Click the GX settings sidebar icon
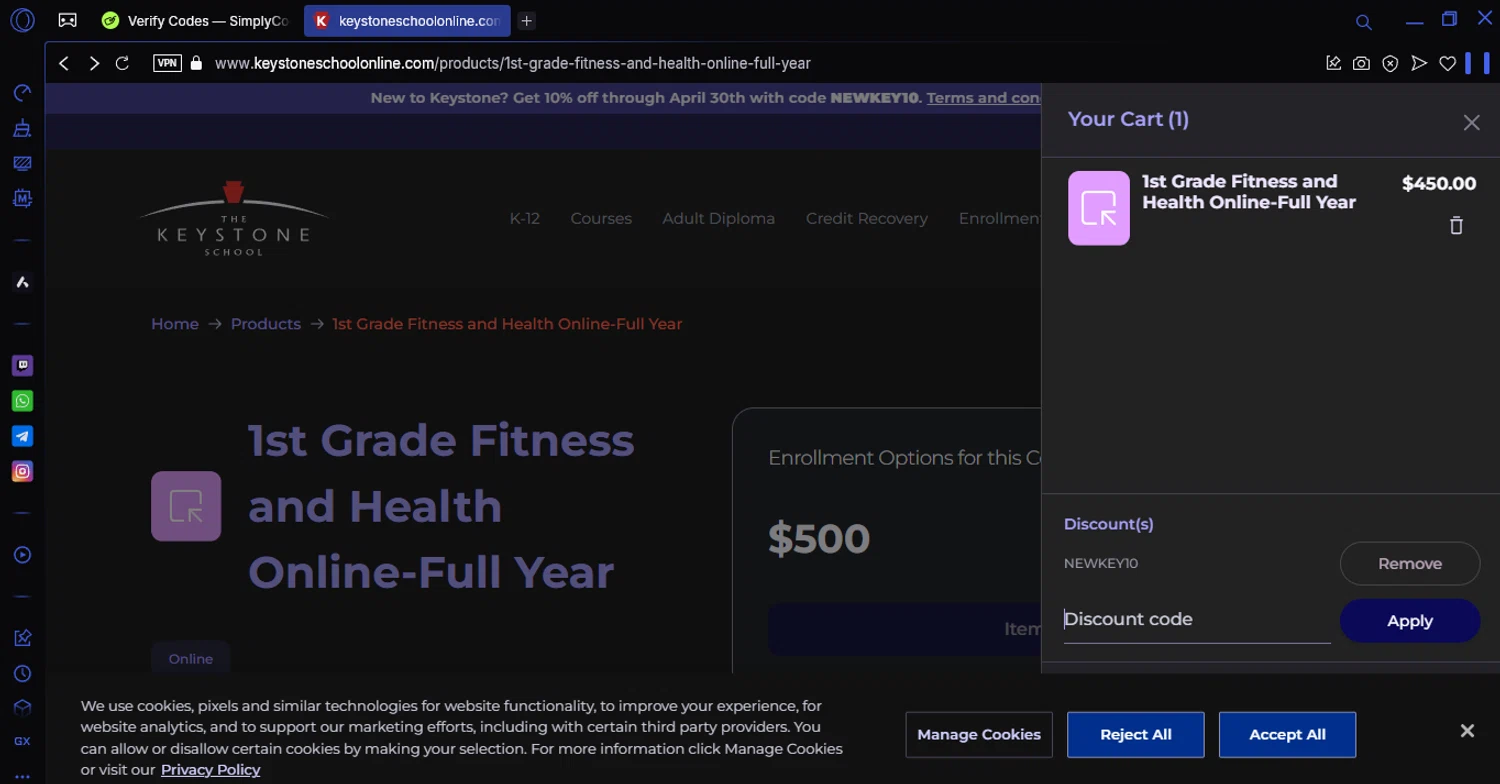 [22, 741]
